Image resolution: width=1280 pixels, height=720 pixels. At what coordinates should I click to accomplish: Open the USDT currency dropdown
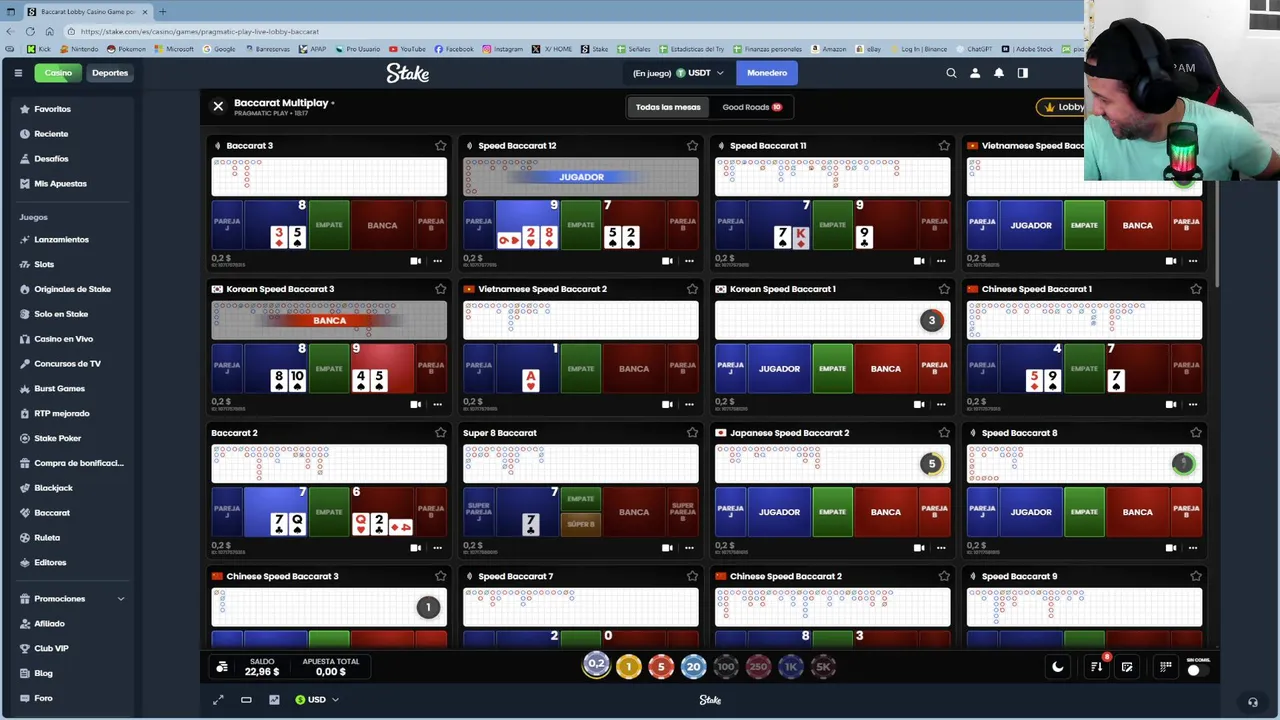point(699,73)
